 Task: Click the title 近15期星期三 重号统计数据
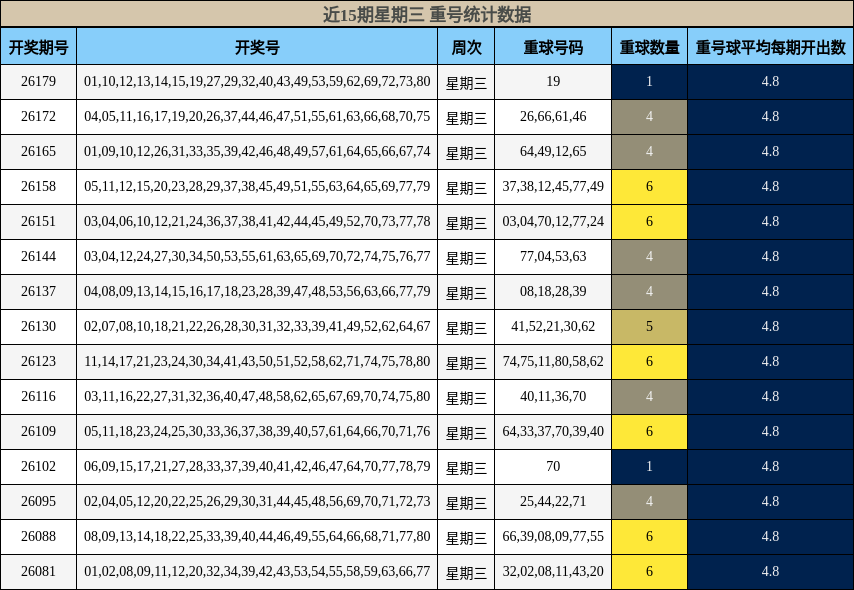[x=427, y=14]
